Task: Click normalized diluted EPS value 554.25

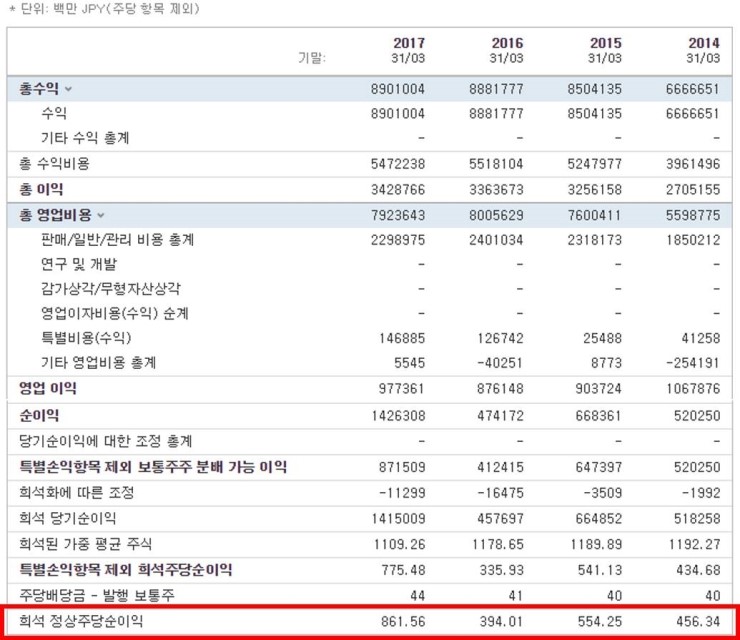Action: click(x=600, y=622)
